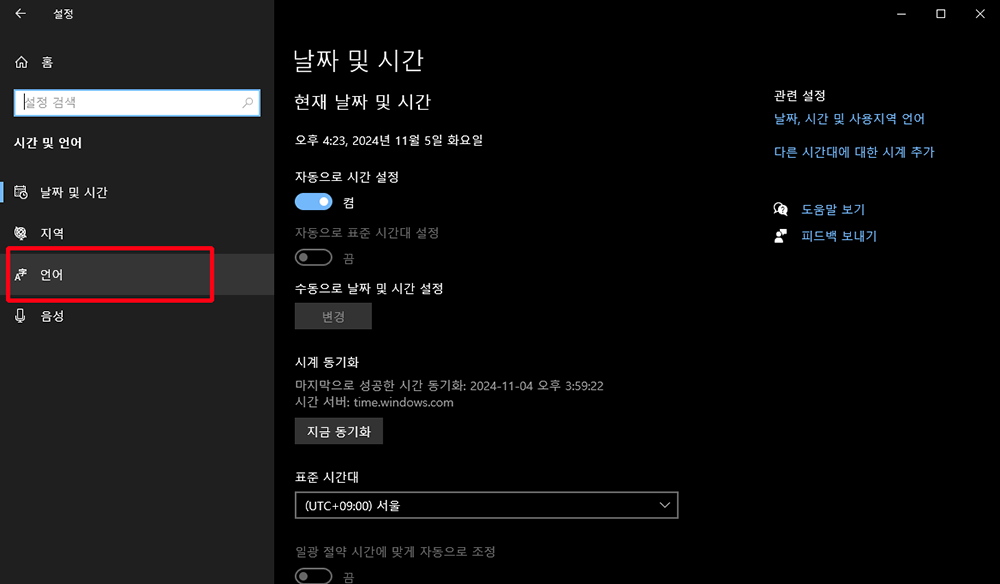
Task: Open 다른 시간대에 대한 시계 추가 link
Action: [x=854, y=152]
